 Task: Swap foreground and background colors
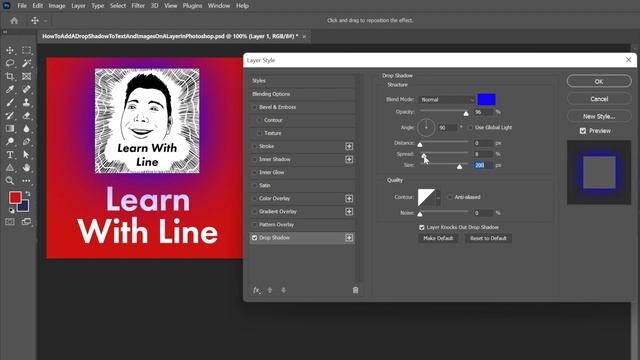click(x=28, y=193)
